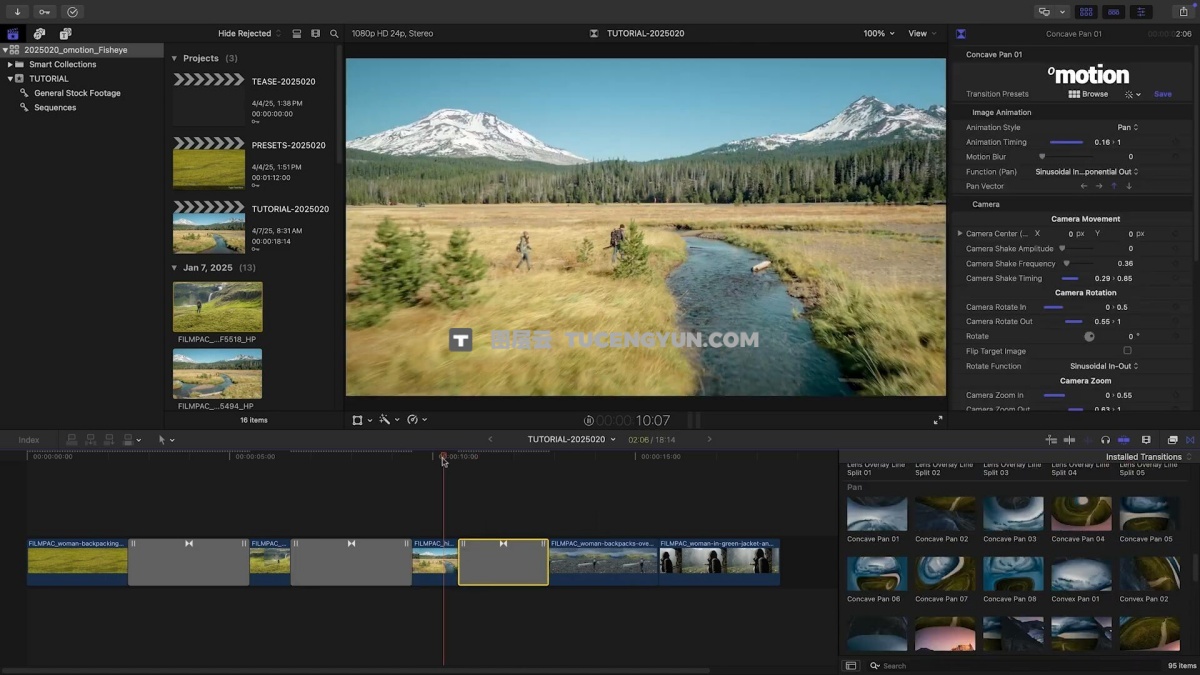Viewport: 1200px width, 675px height.
Task: Open the preset options gear dropdown
Action: click(1132, 94)
